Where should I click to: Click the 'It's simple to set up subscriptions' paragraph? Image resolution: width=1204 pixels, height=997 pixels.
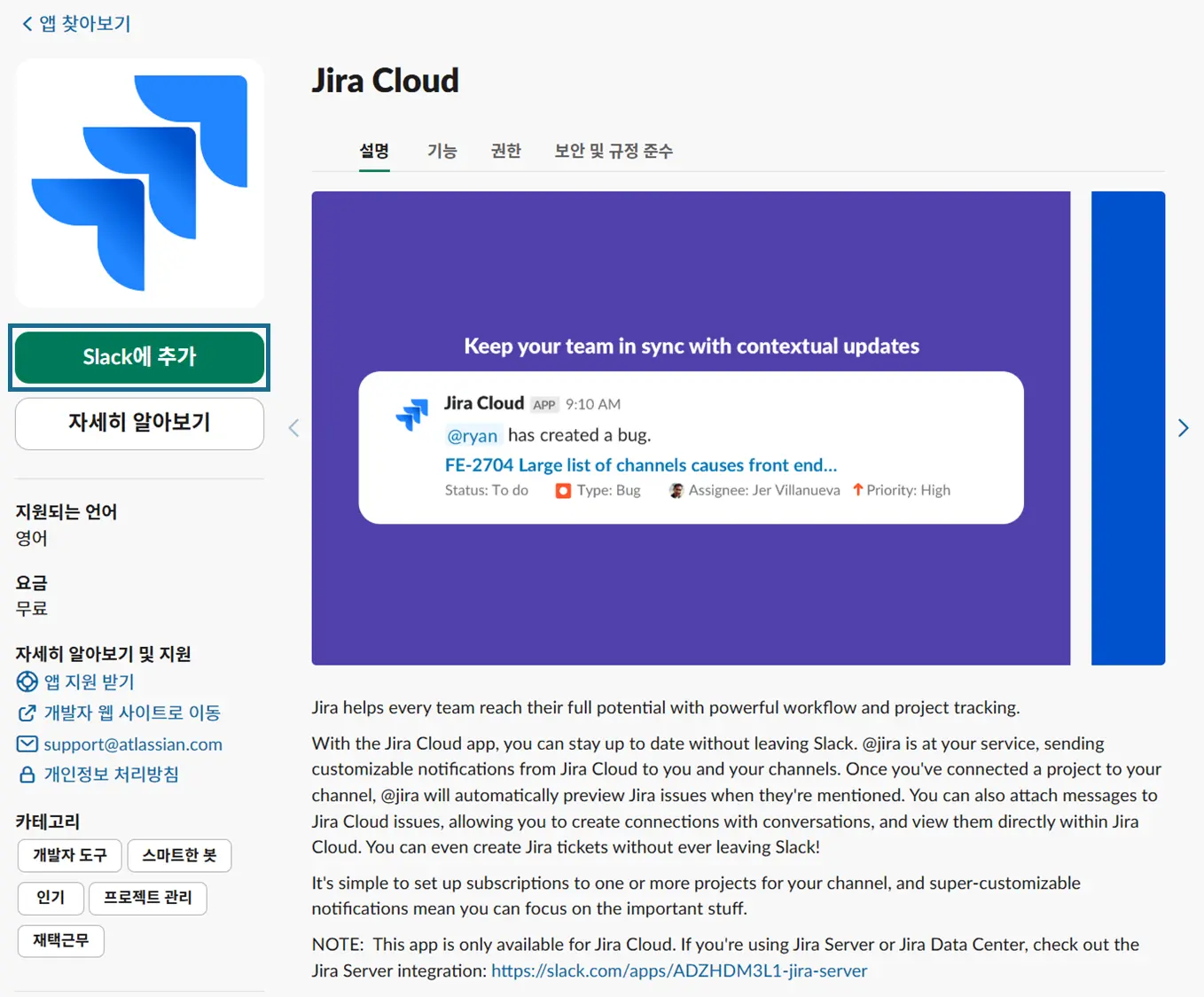pyautogui.click(x=696, y=896)
